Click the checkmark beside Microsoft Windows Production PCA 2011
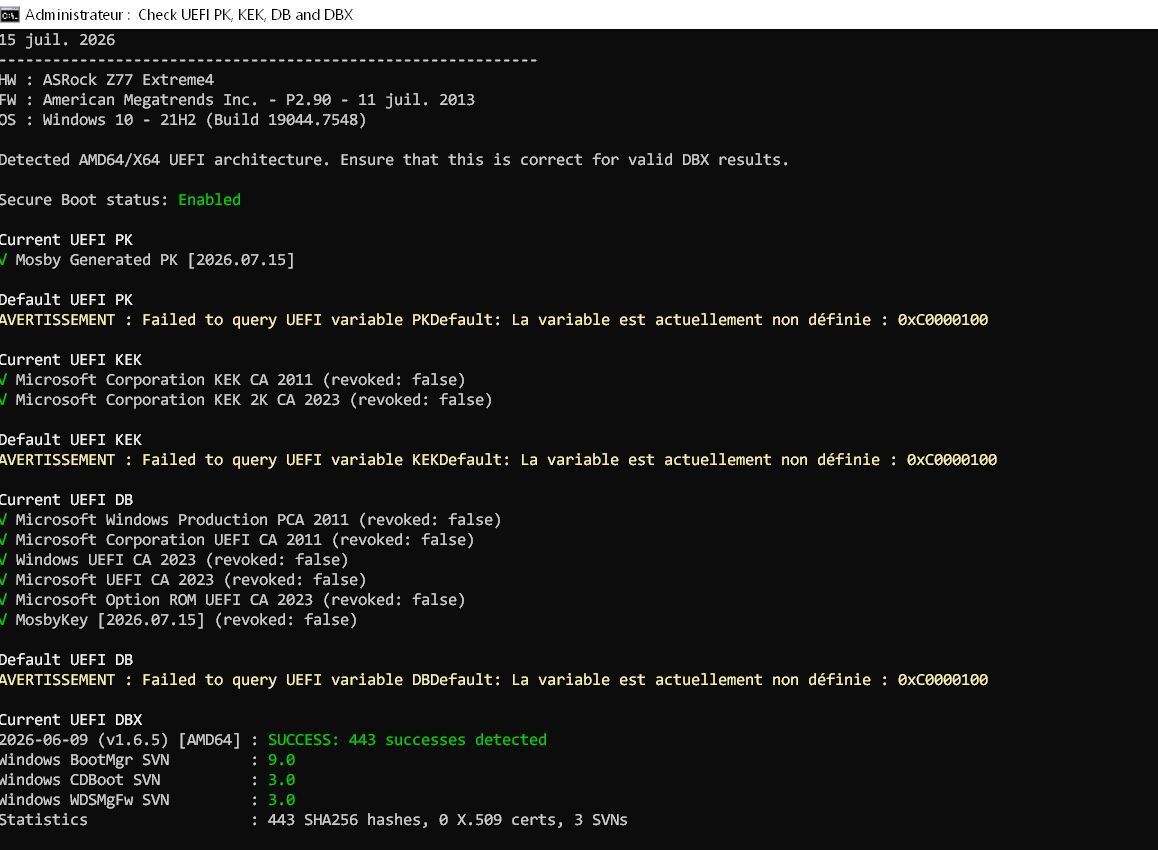 [3, 520]
